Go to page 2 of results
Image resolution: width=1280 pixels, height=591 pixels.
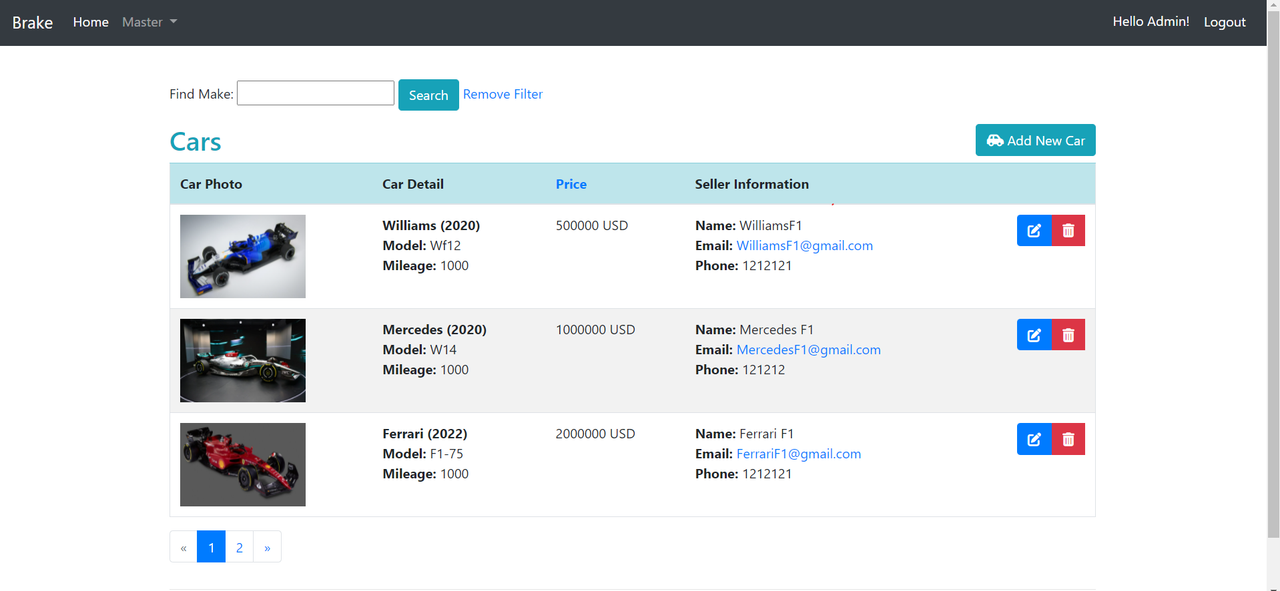coord(239,547)
